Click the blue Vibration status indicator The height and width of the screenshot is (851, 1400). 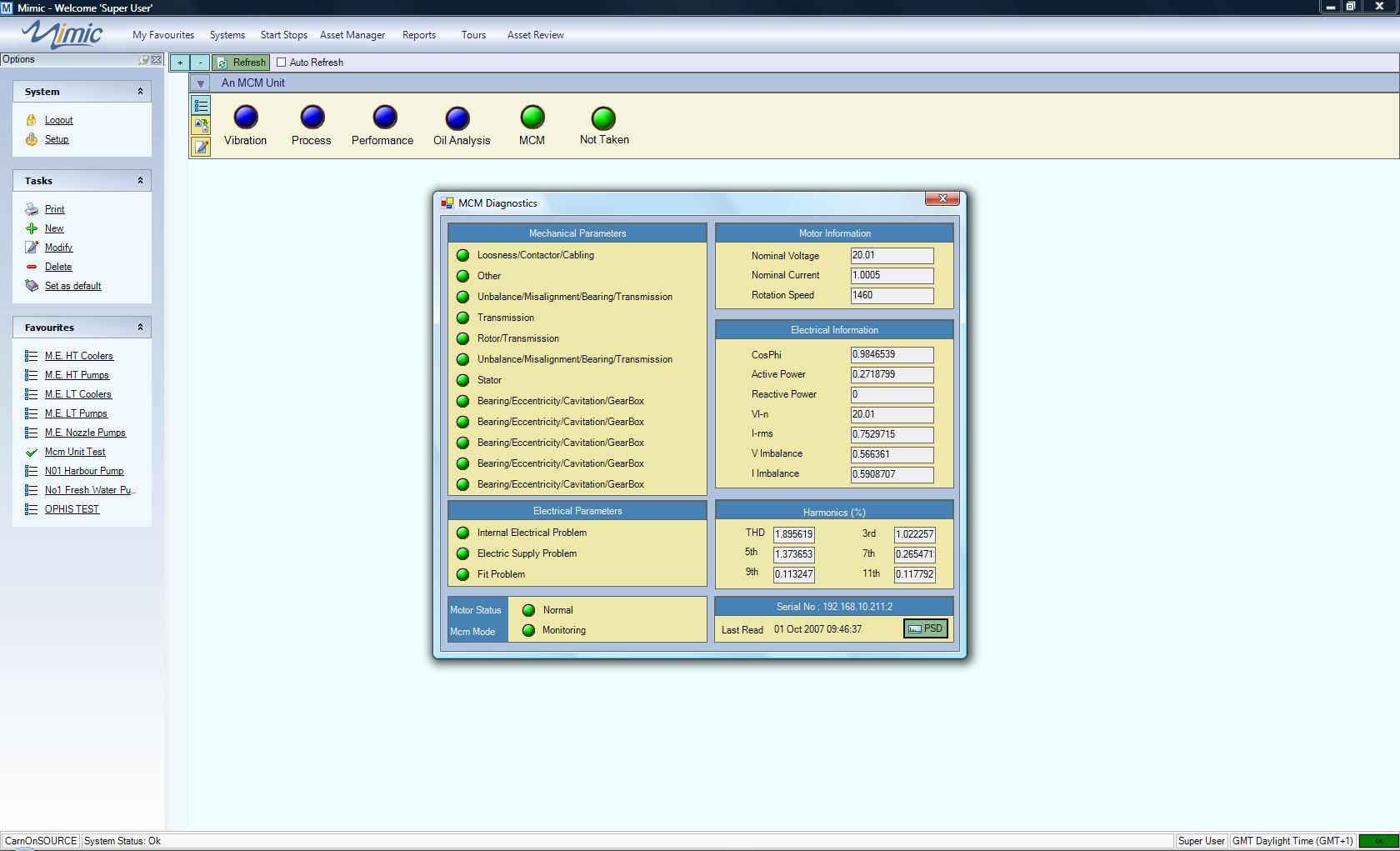246,118
